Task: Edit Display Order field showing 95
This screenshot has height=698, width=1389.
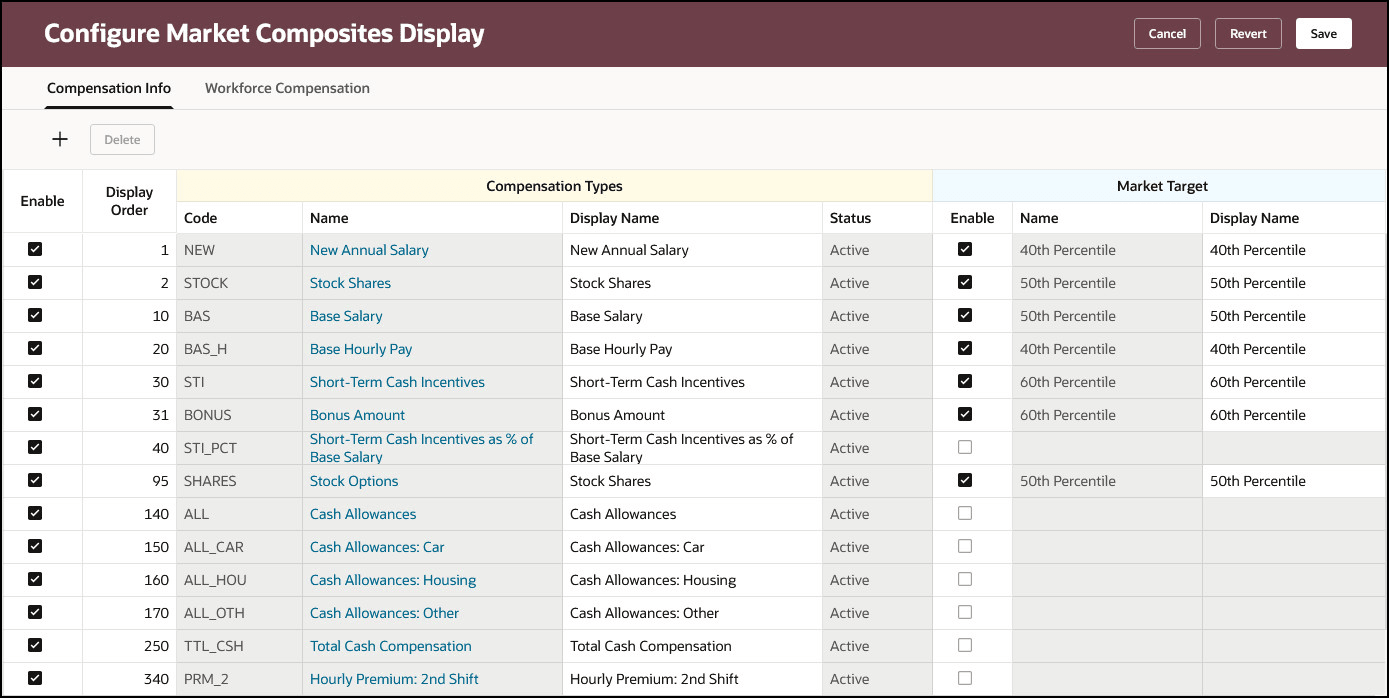Action: click(x=129, y=481)
